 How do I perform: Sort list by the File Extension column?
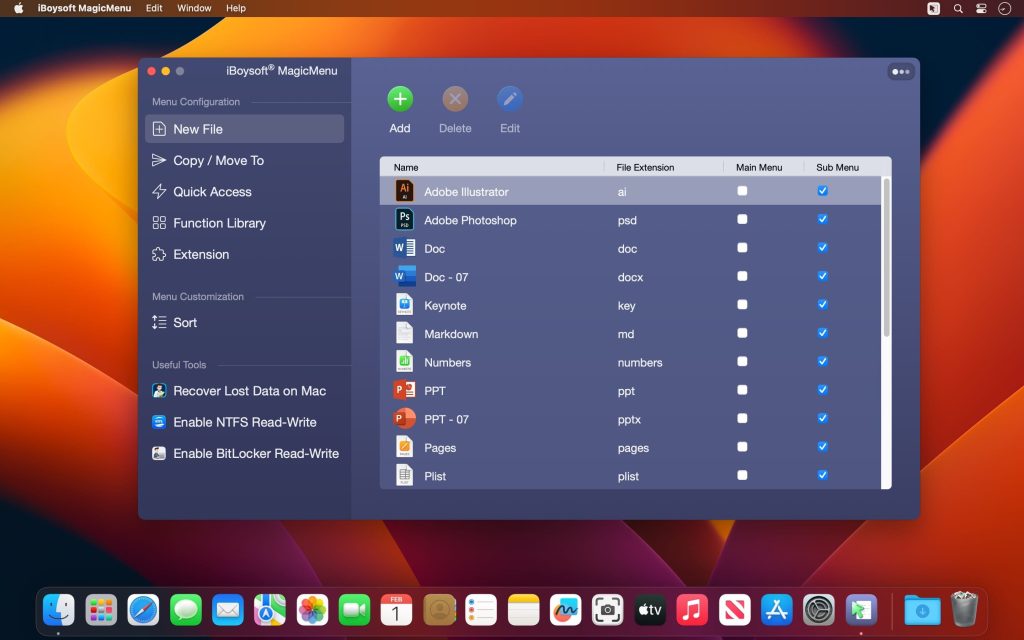(646, 166)
